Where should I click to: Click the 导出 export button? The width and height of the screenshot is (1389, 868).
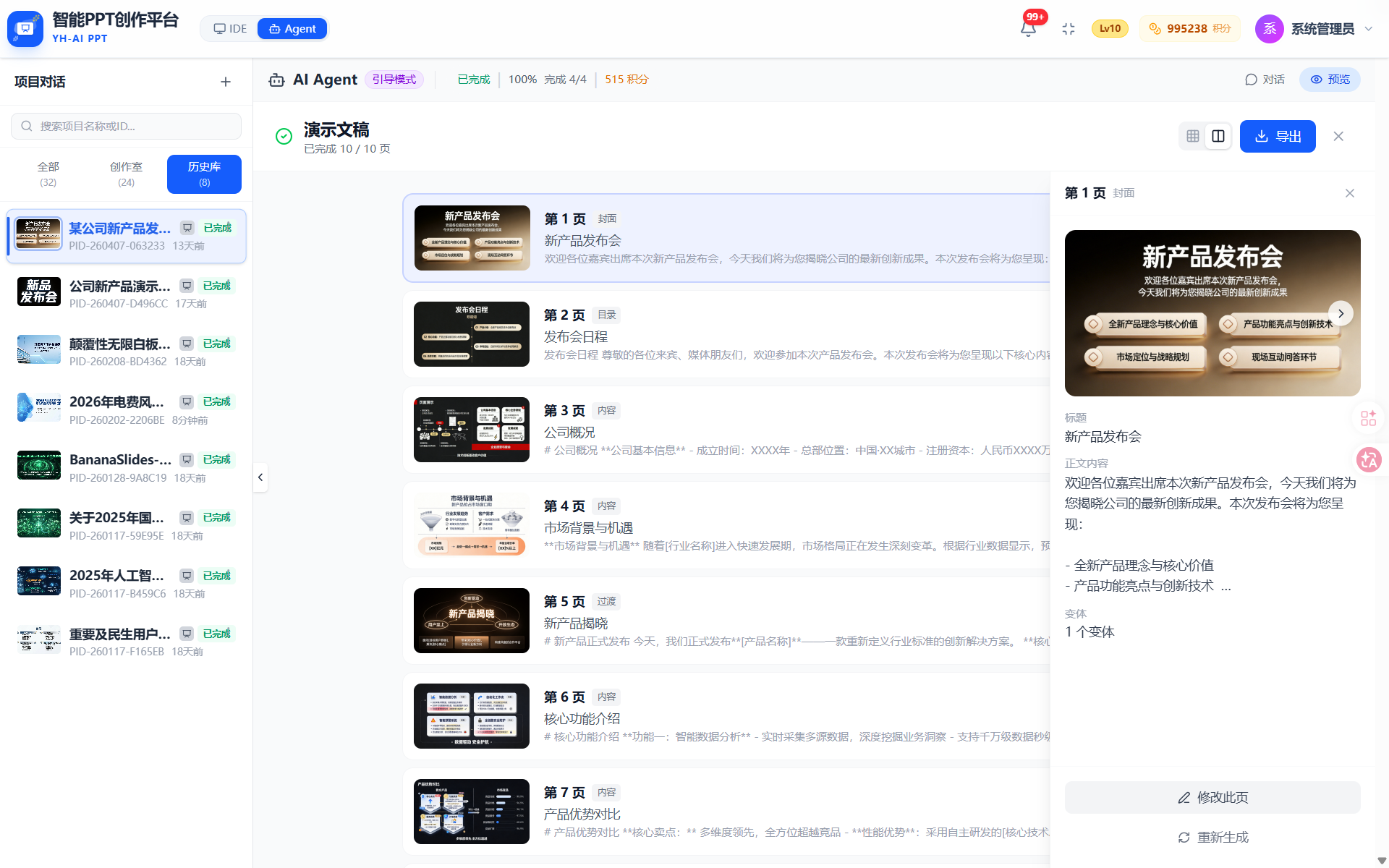pyautogui.click(x=1278, y=136)
